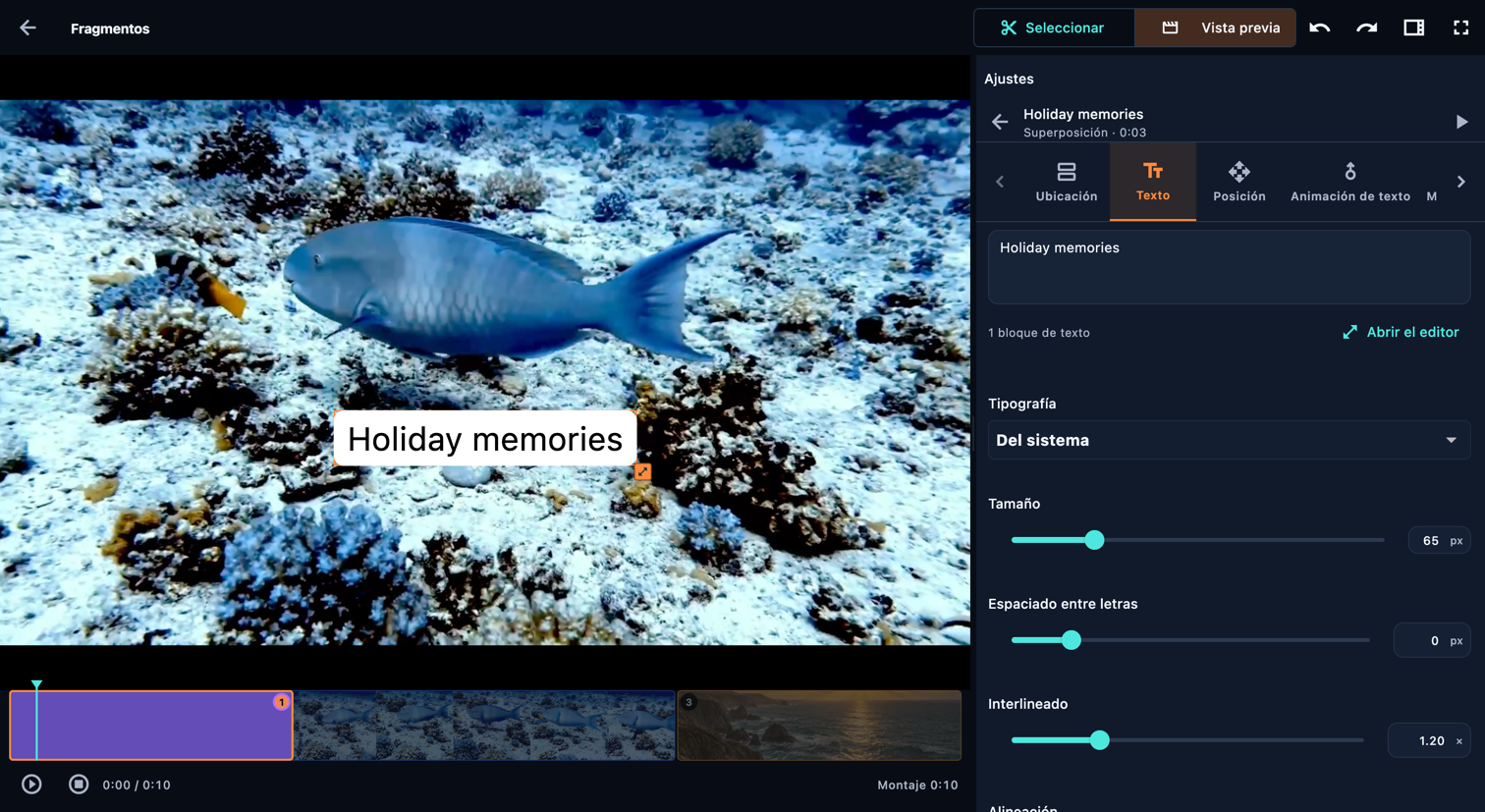The image size is (1485, 812).
Task: Stop playback
Action: (x=79, y=785)
